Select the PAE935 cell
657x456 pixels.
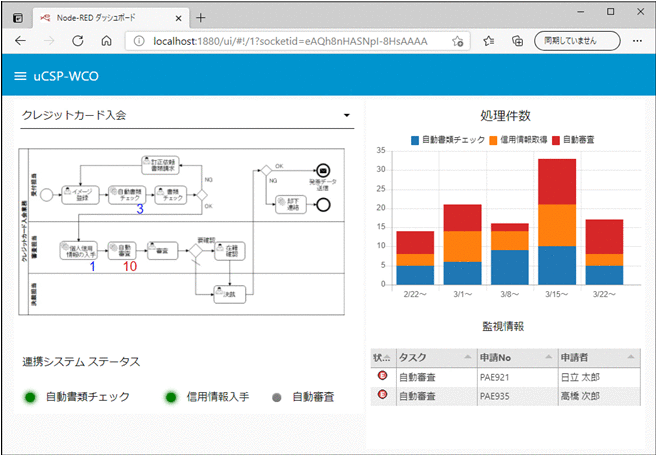click(517, 396)
